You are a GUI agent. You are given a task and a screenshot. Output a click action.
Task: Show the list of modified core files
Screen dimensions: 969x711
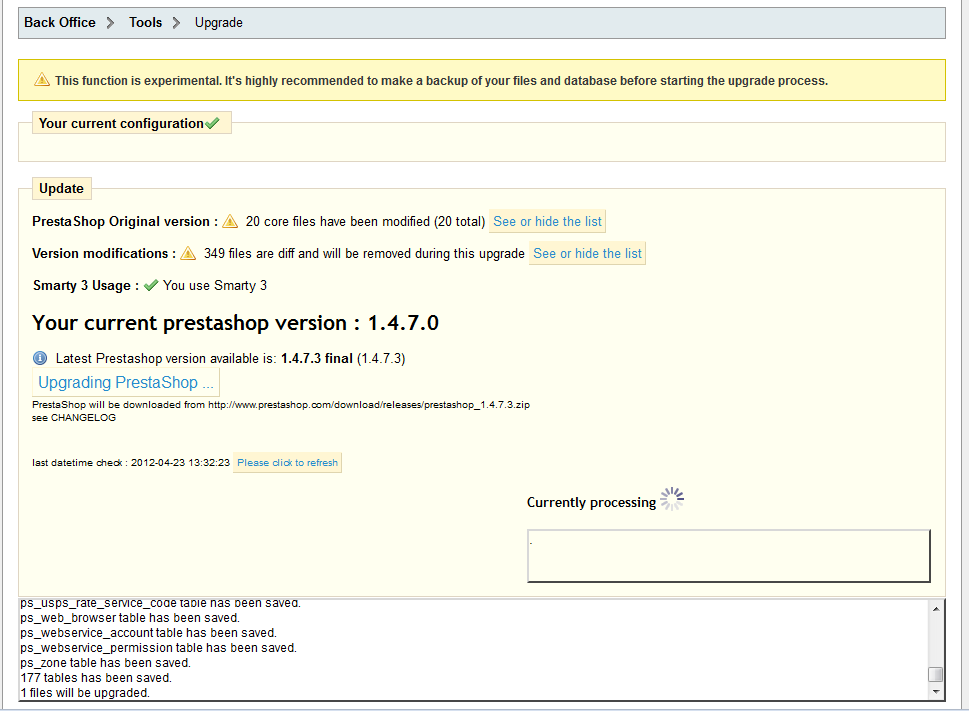point(548,221)
